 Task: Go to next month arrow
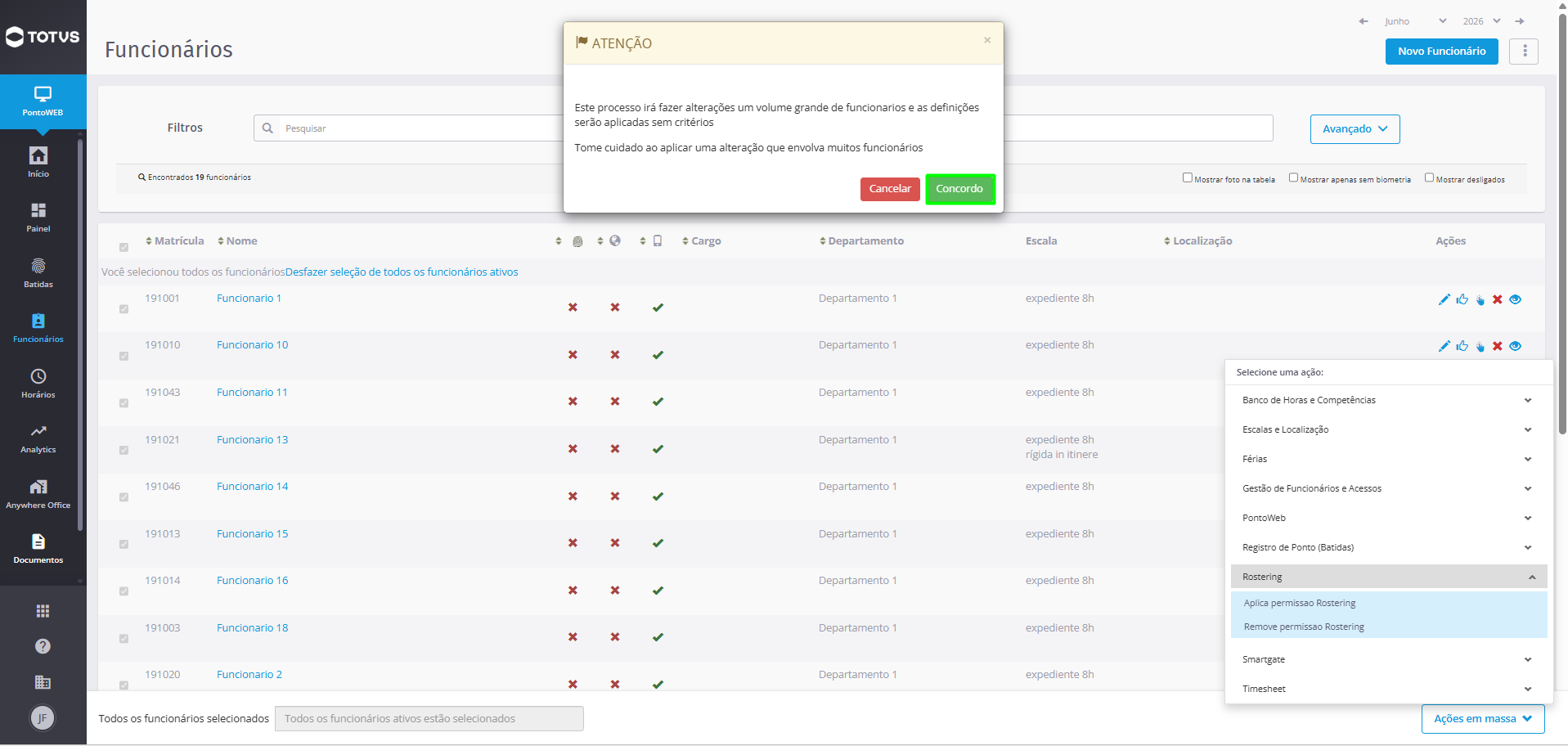[x=1519, y=21]
